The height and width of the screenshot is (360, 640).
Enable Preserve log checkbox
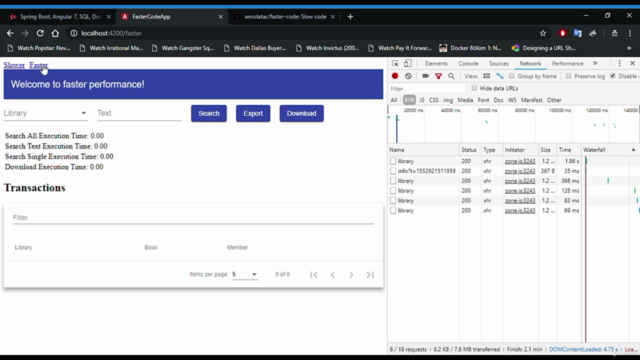pos(569,76)
